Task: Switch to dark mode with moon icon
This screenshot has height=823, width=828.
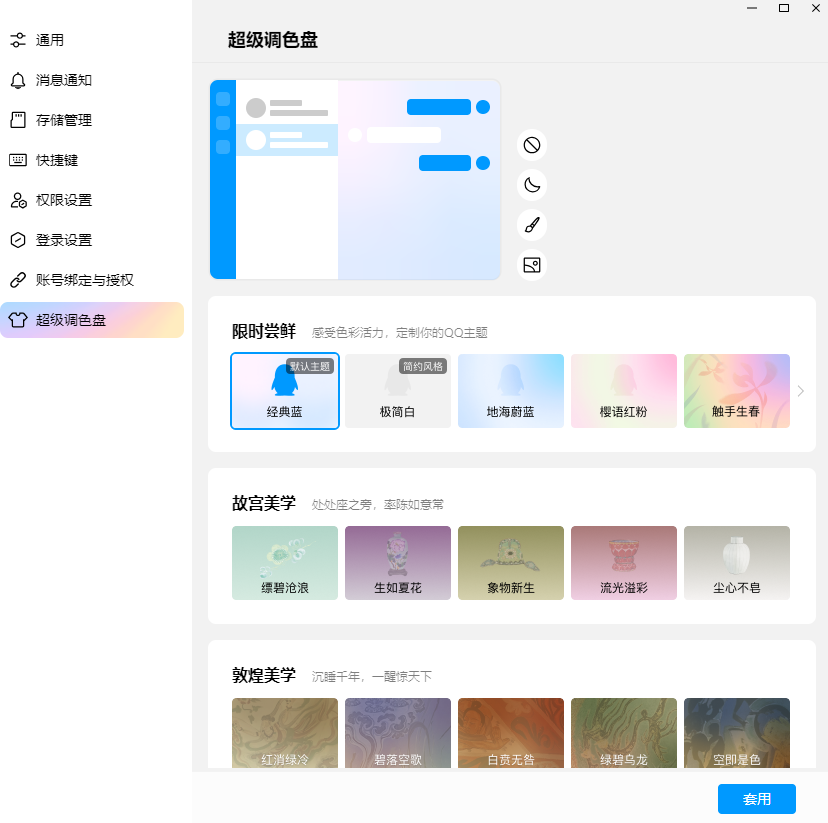Action: (x=531, y=185)
